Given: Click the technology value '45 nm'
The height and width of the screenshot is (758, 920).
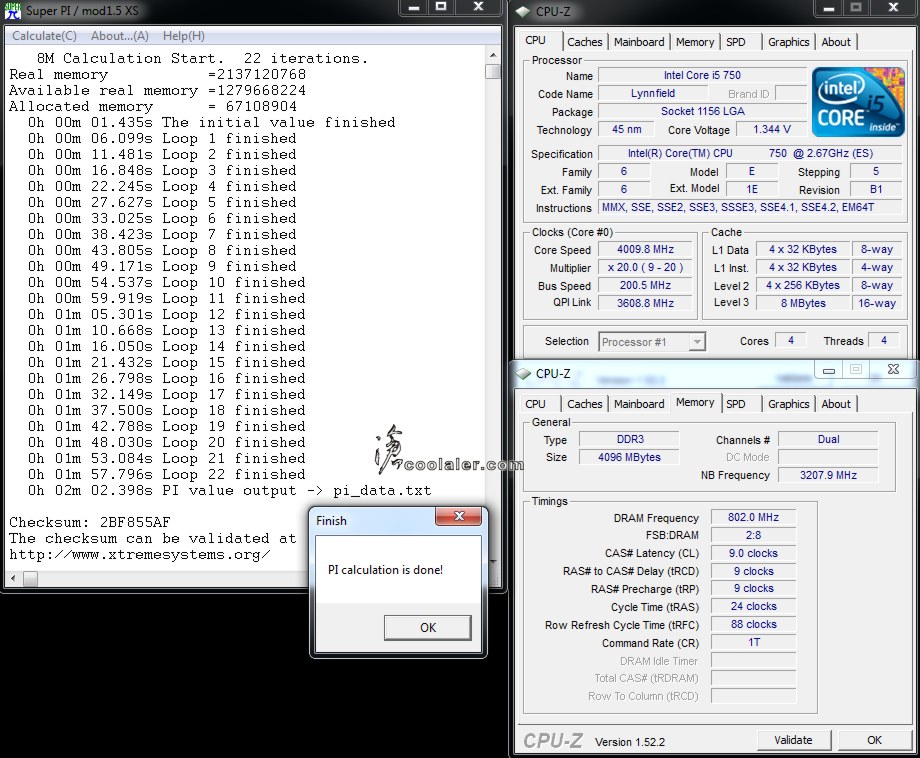Looking at the screenshot, I should tap(627, 129).
